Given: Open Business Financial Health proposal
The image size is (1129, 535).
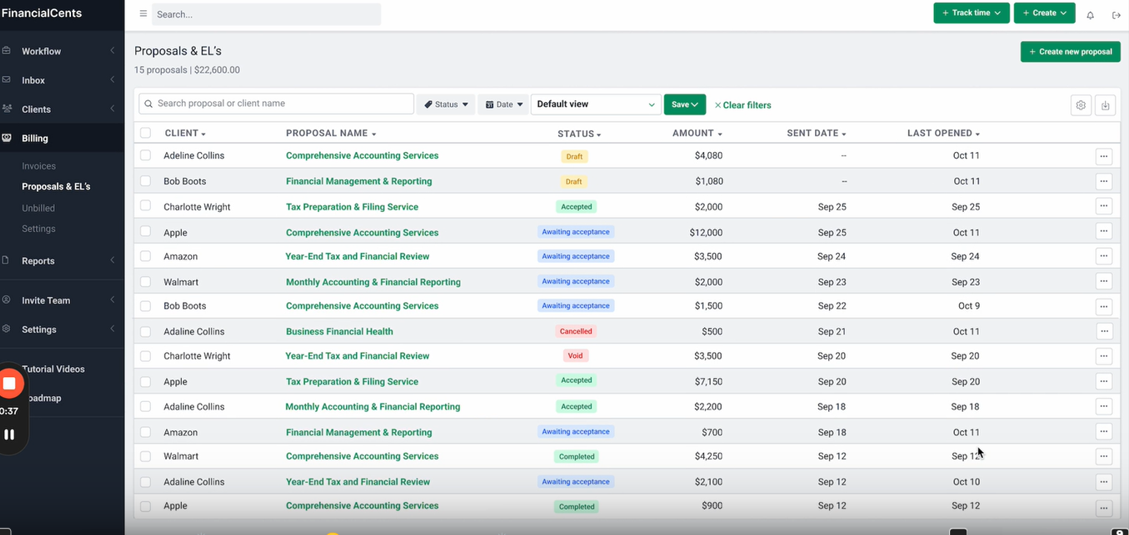Looking at the screenshot, I should click(x=339, y=332).
